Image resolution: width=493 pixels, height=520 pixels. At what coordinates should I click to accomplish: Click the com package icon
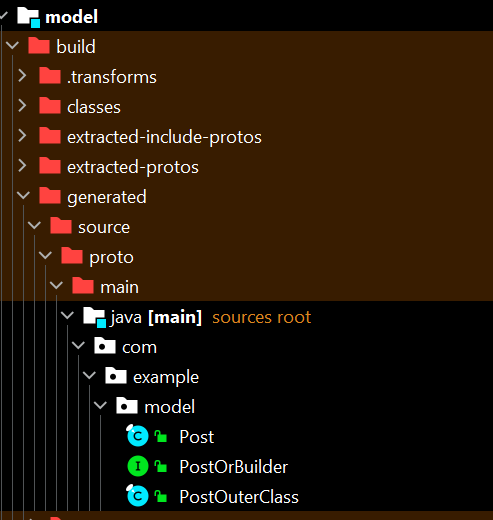[105, 346]
